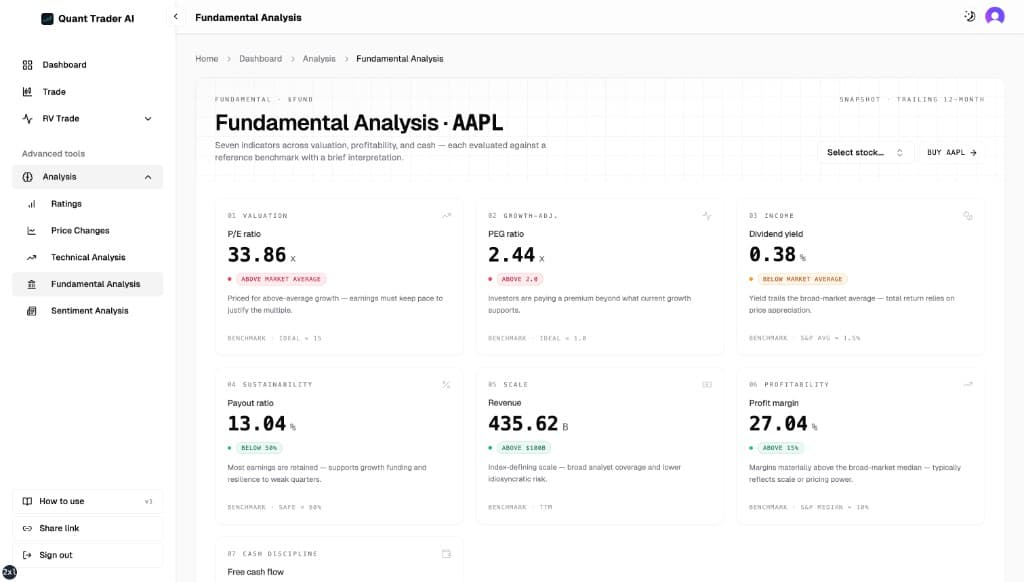Select the Technical Analysis trend icon
Image resolution: width=1024 pixels, height=582 pixels.
click(28, 257)
